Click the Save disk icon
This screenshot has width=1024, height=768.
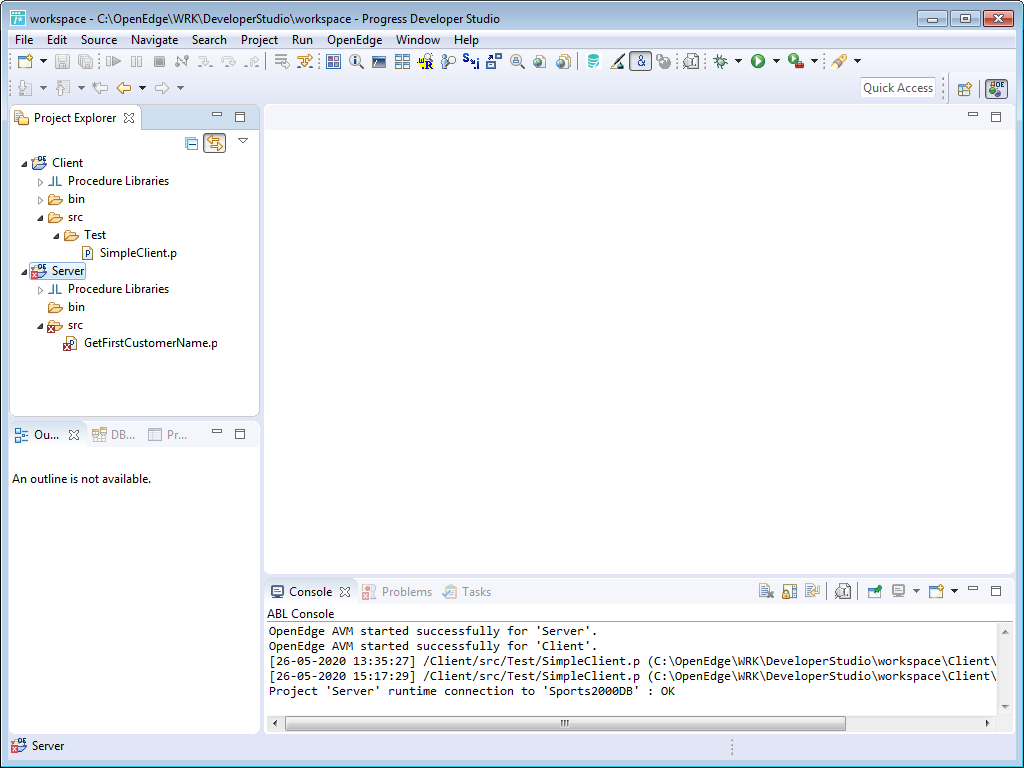click(62, 61)
